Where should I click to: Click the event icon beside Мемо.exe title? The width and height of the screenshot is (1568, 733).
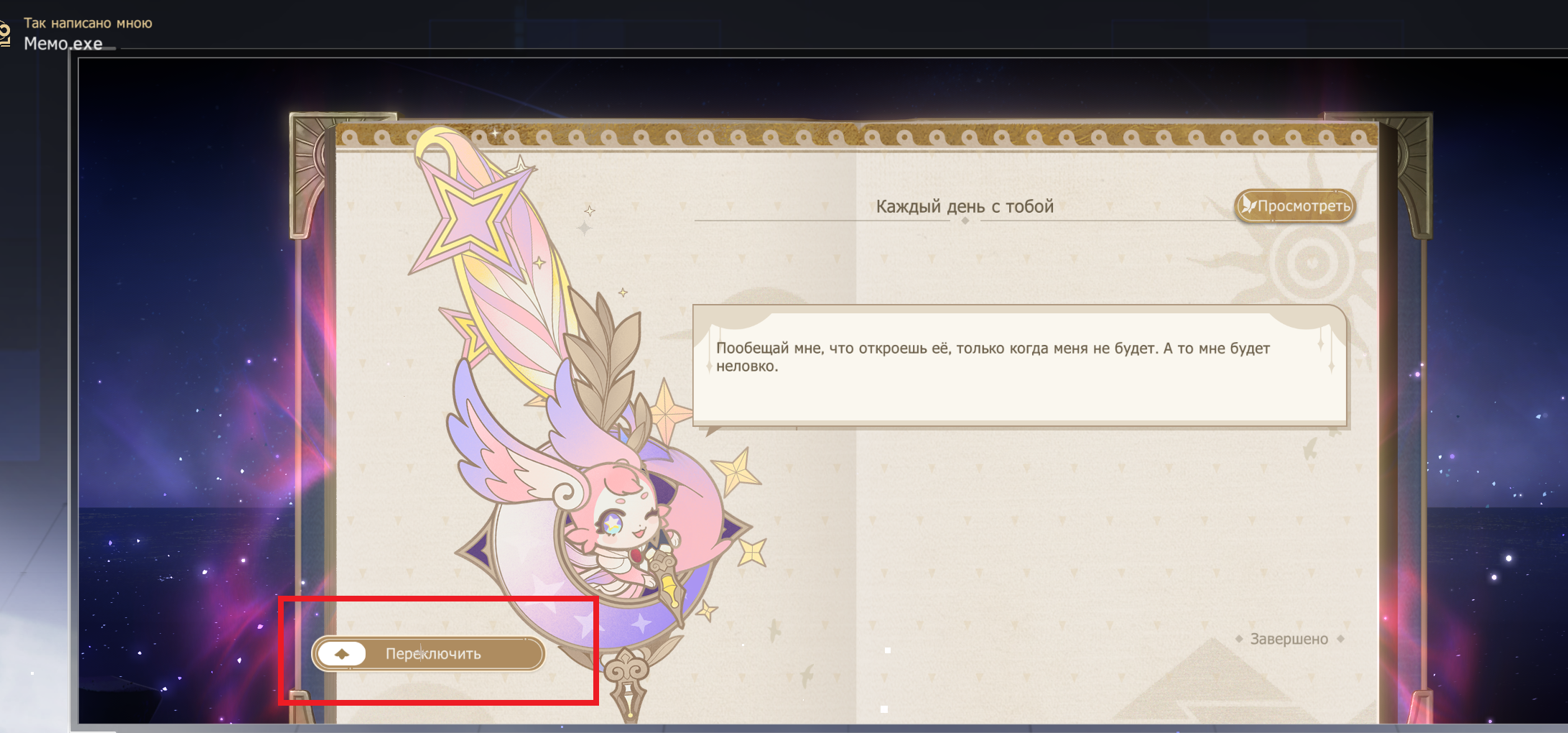point(6,34)
